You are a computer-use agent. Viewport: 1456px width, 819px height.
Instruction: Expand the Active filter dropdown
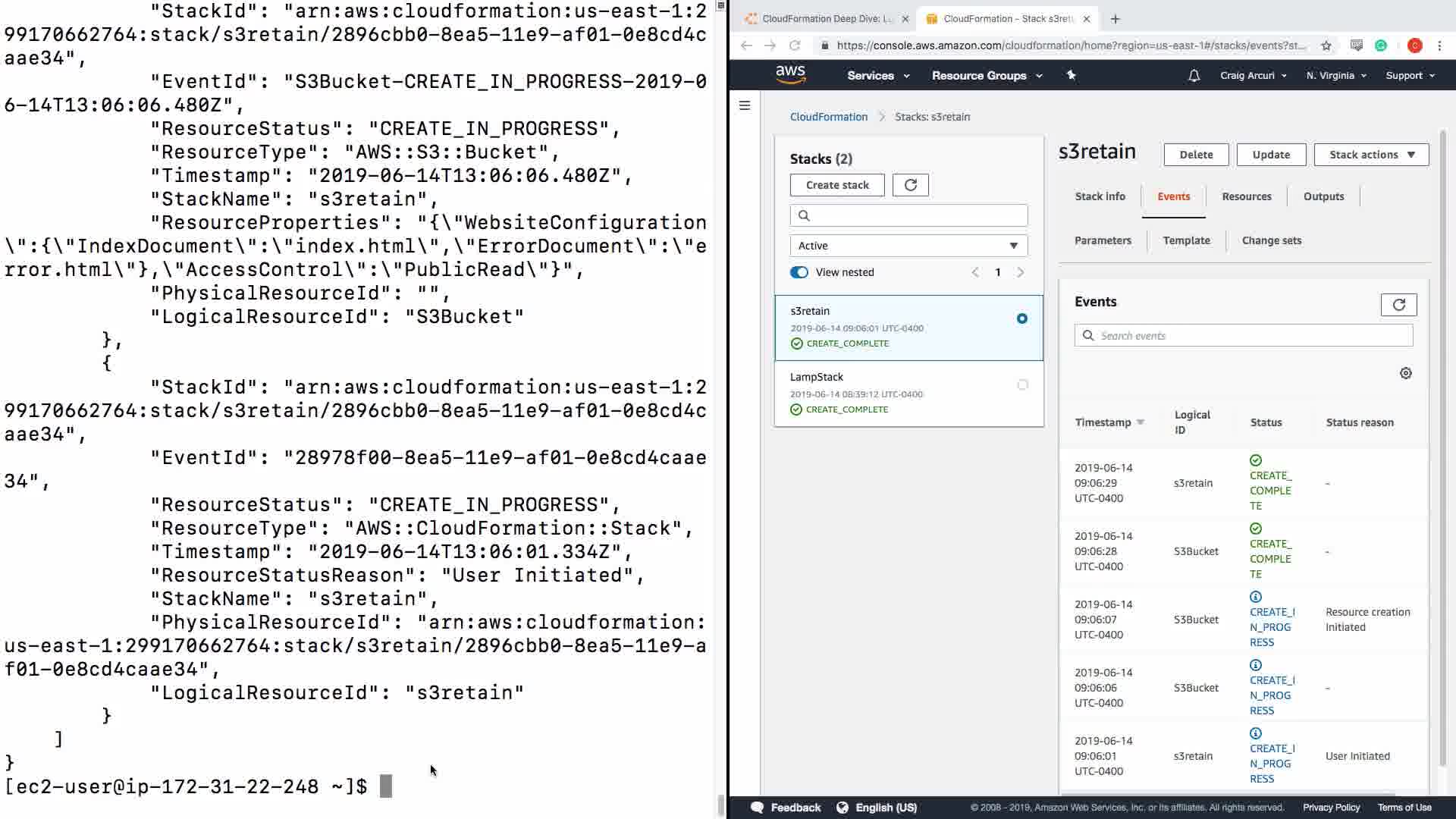click(x=908, y=246)
